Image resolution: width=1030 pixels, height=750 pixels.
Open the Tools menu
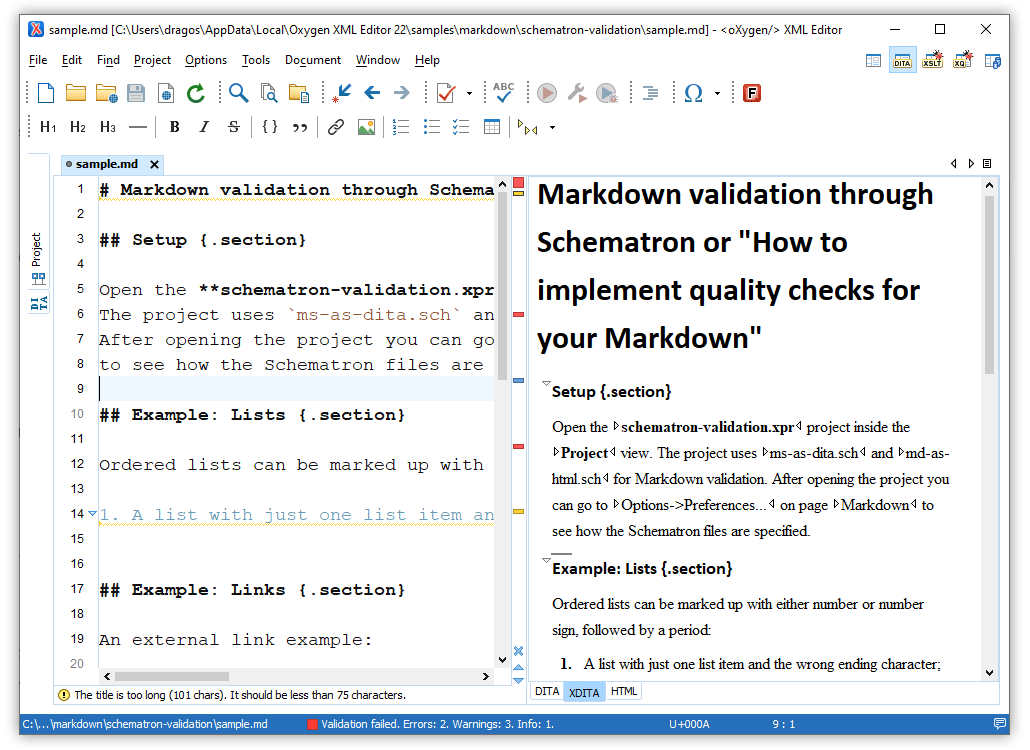point(256,60)
